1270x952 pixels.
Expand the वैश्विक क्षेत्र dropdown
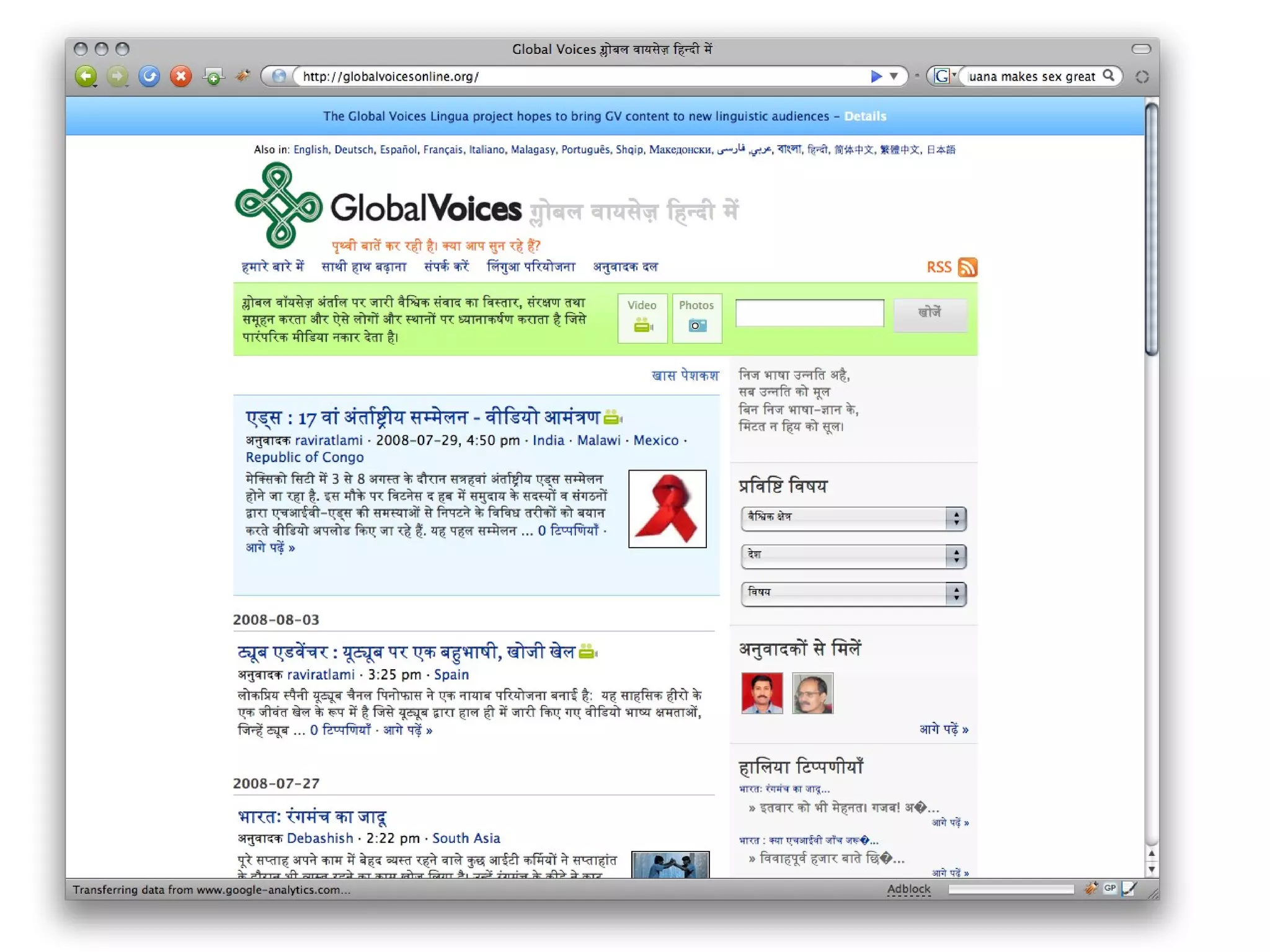point(853,518)
